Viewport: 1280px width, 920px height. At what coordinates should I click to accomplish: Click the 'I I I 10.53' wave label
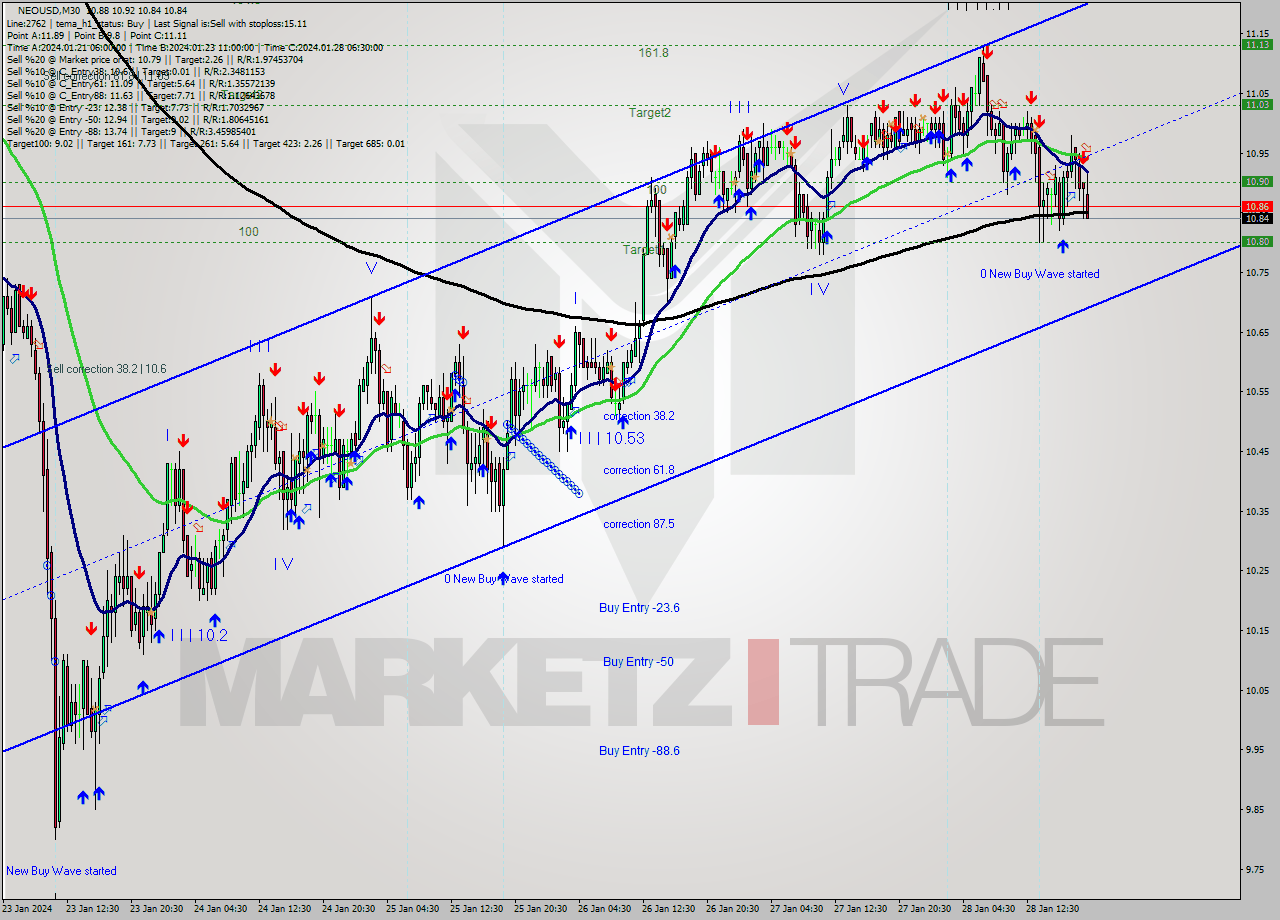[612, 438]
